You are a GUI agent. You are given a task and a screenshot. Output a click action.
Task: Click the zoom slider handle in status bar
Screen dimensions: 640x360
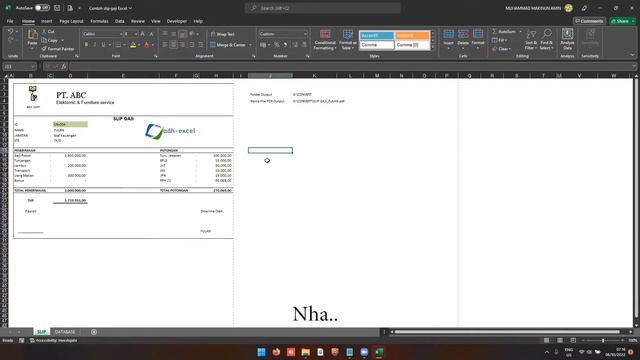pos(603,340)
